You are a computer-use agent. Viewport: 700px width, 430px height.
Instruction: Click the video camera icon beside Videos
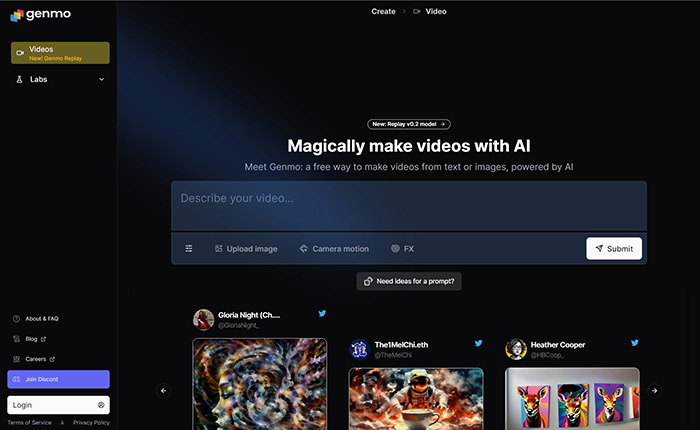pyautogui.click(x=20, y=53)
